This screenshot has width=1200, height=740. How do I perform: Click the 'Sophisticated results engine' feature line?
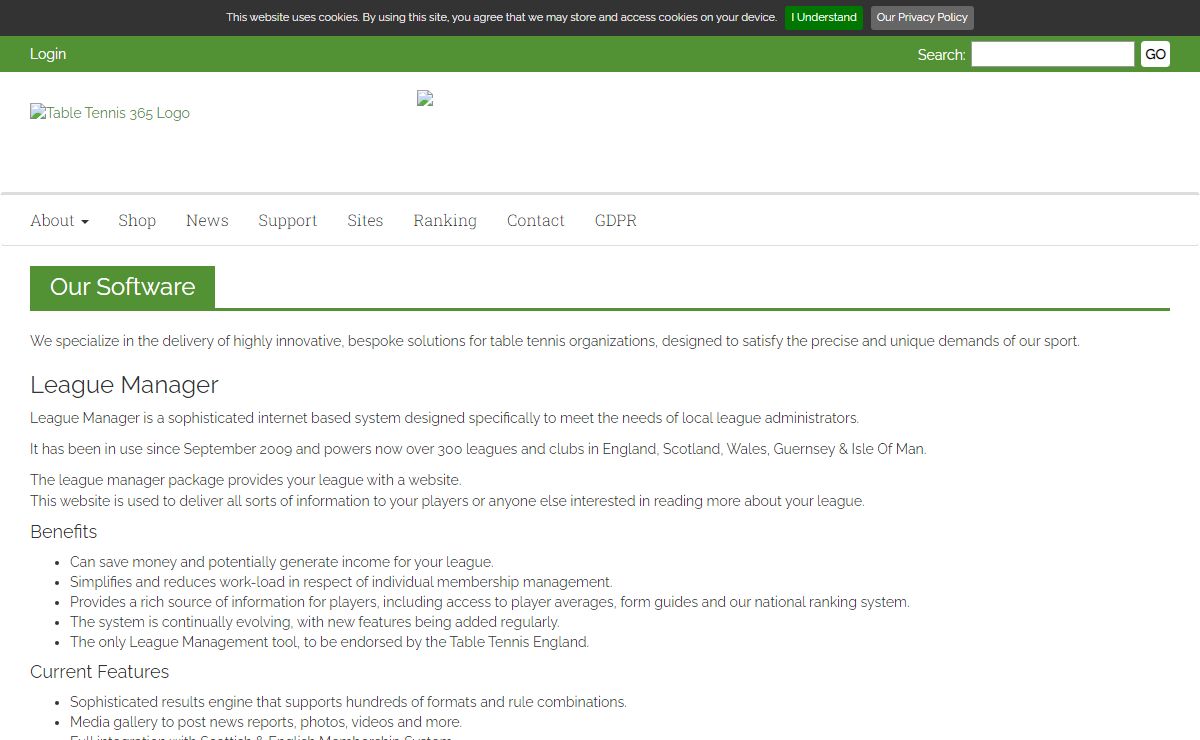pos(348,702)
